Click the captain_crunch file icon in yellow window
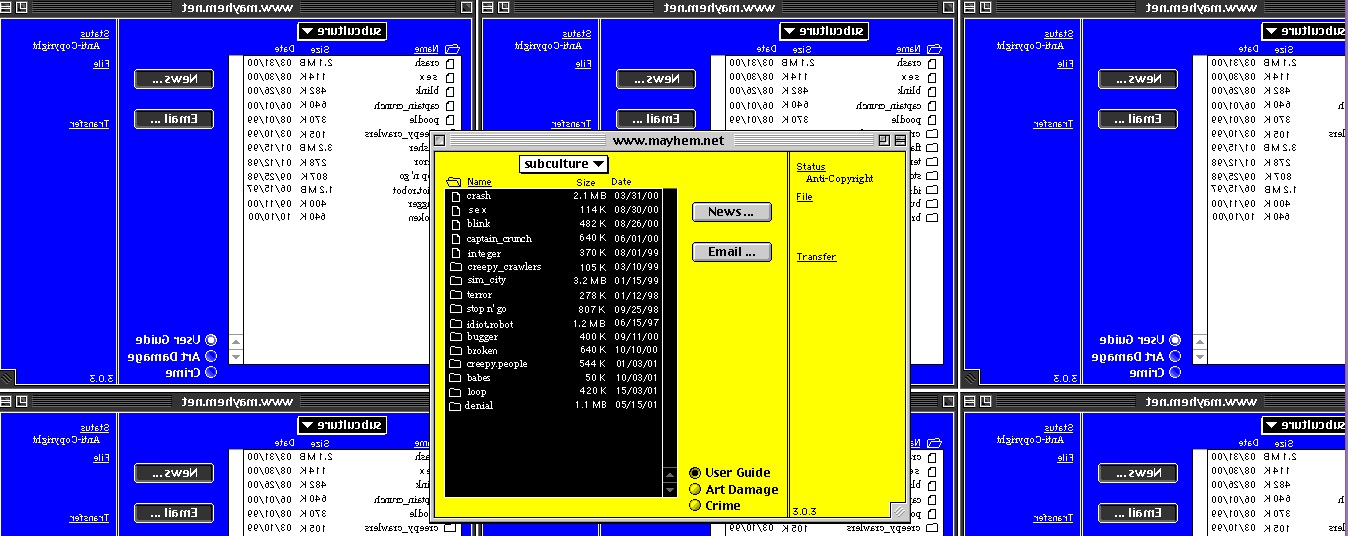 click(455, 239)
